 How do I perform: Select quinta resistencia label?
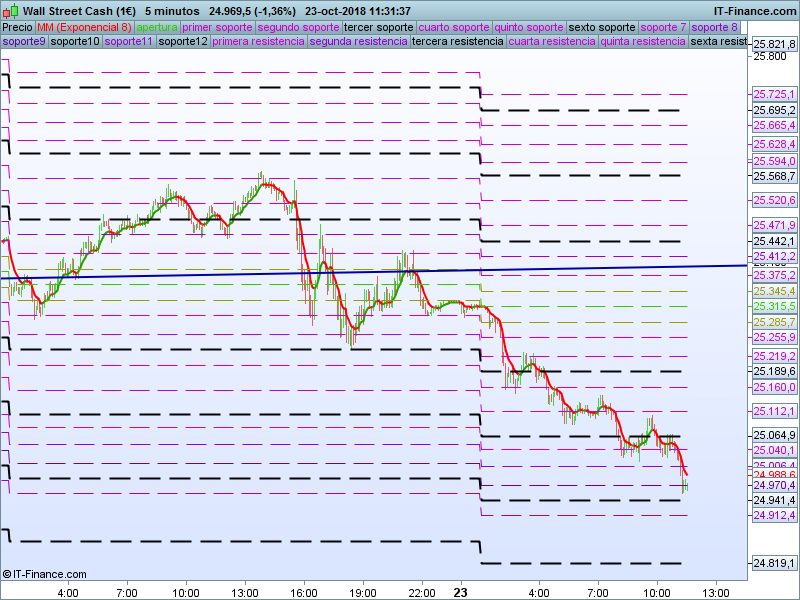click(643, 41)
